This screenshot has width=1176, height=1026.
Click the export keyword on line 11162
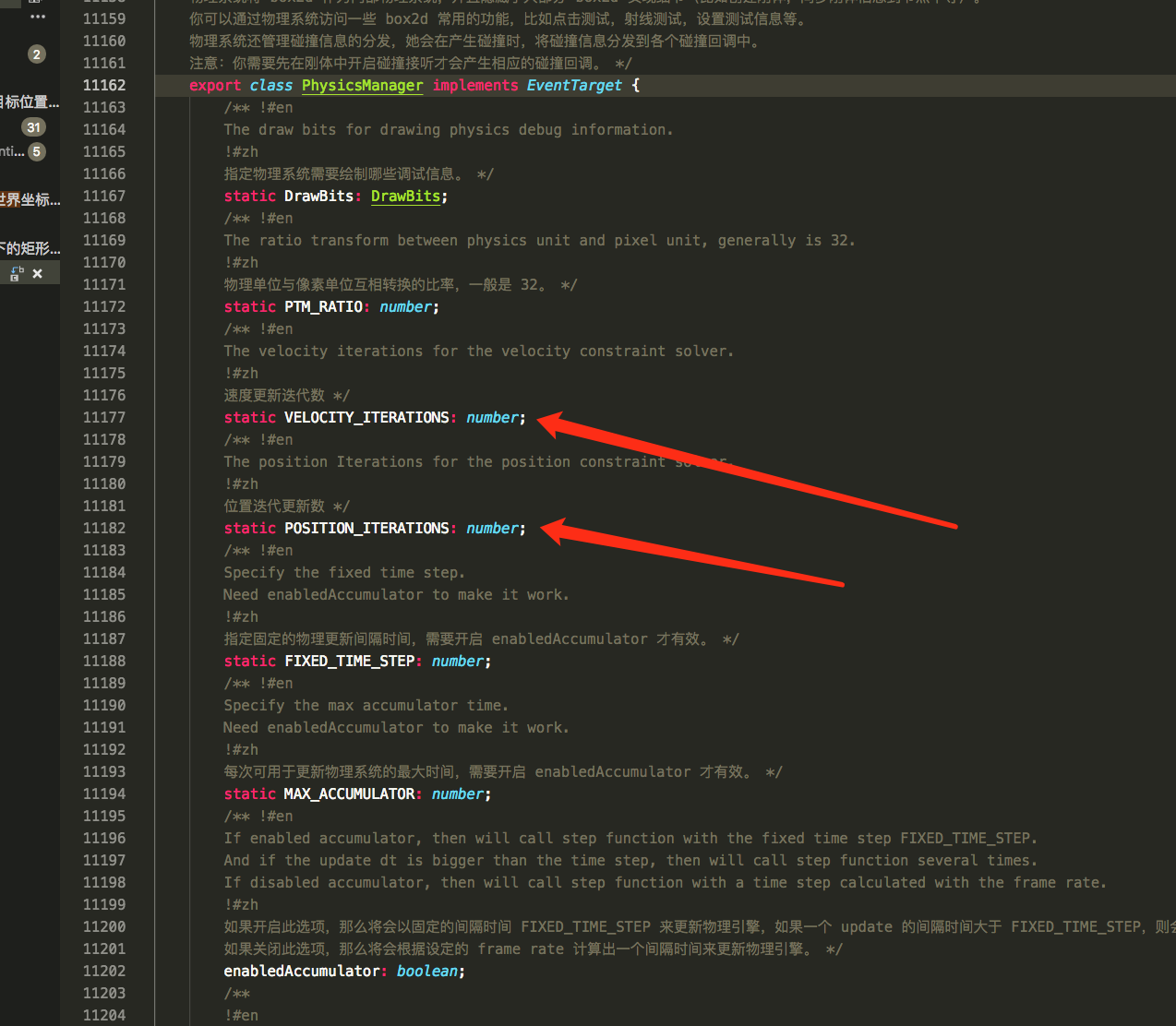click(215, 85)
